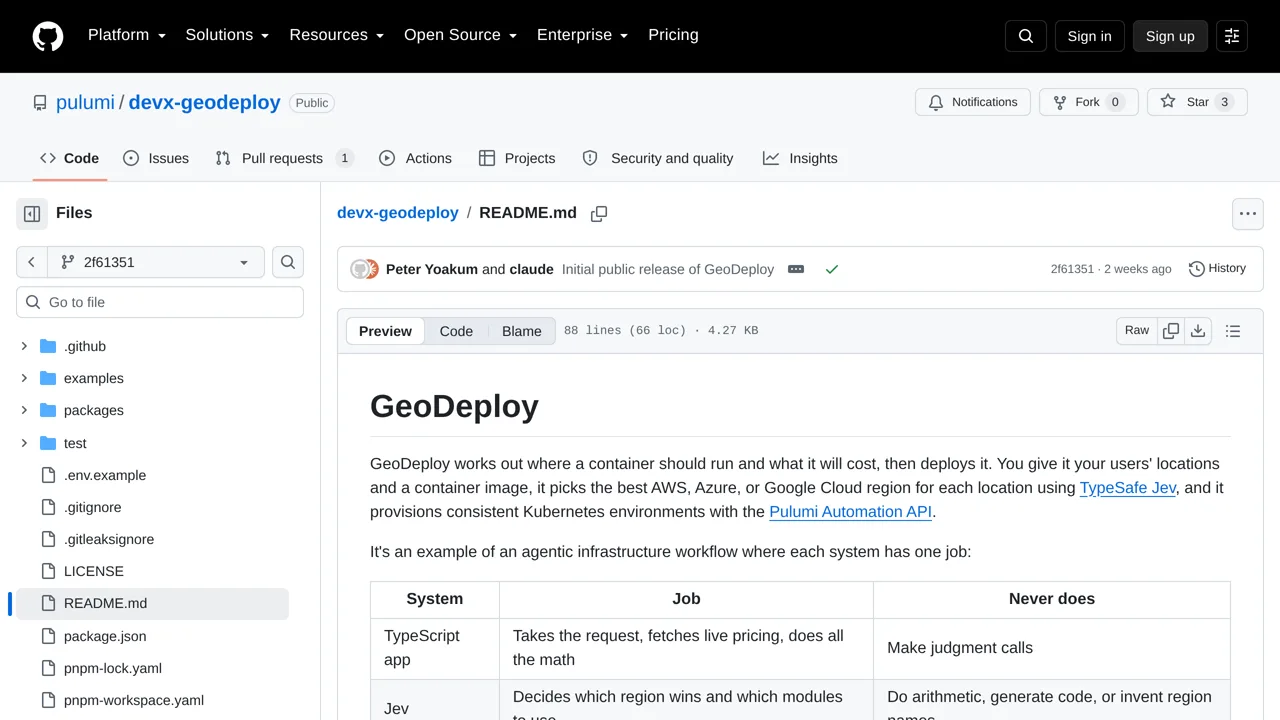
Task: Expand the .github folder chevron
Action: 24,346
